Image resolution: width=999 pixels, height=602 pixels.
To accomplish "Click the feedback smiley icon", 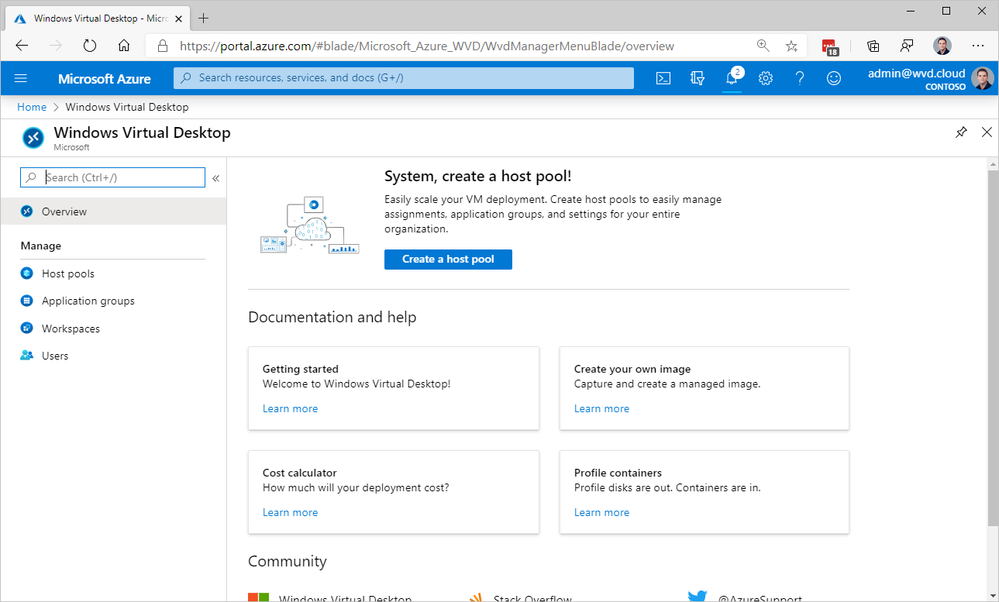I will pyautogui.click(x=834, y=78).
